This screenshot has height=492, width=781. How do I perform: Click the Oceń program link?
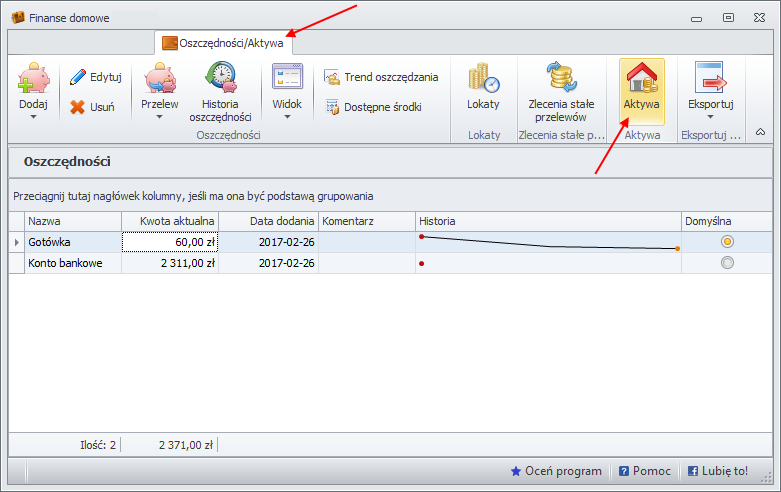point(556,471)
